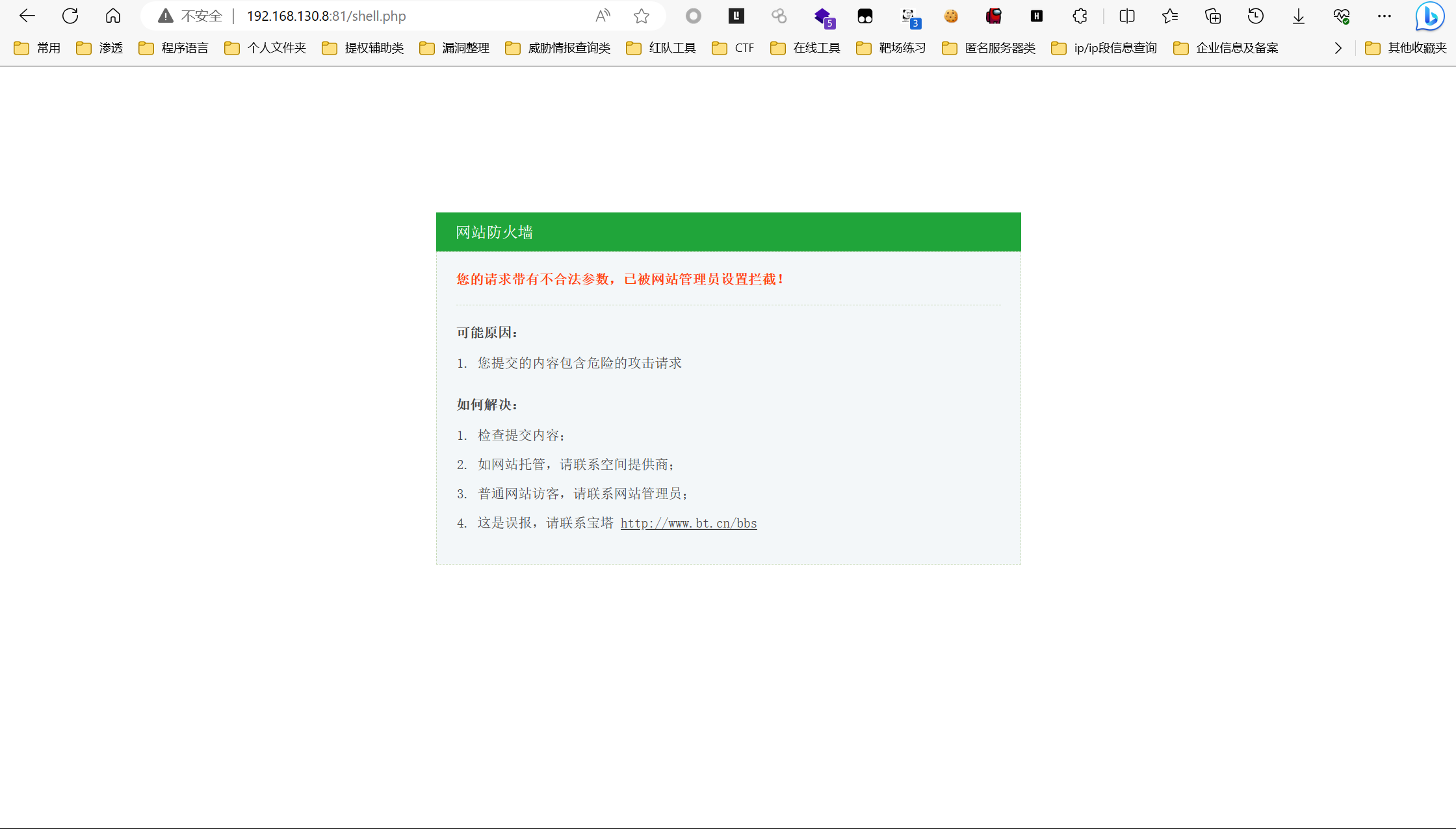Open the 漏洞整理 bookmarks folder

pyautogui.click(x=454, y=47)
